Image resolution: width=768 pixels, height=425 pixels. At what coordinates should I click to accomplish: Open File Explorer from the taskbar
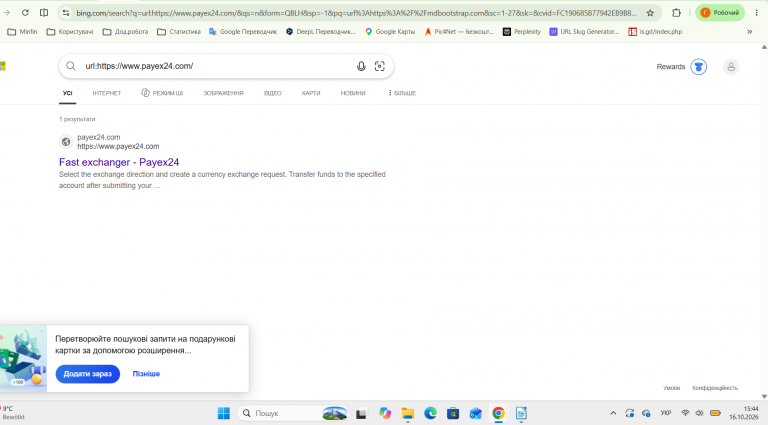(x=408, y=414)
